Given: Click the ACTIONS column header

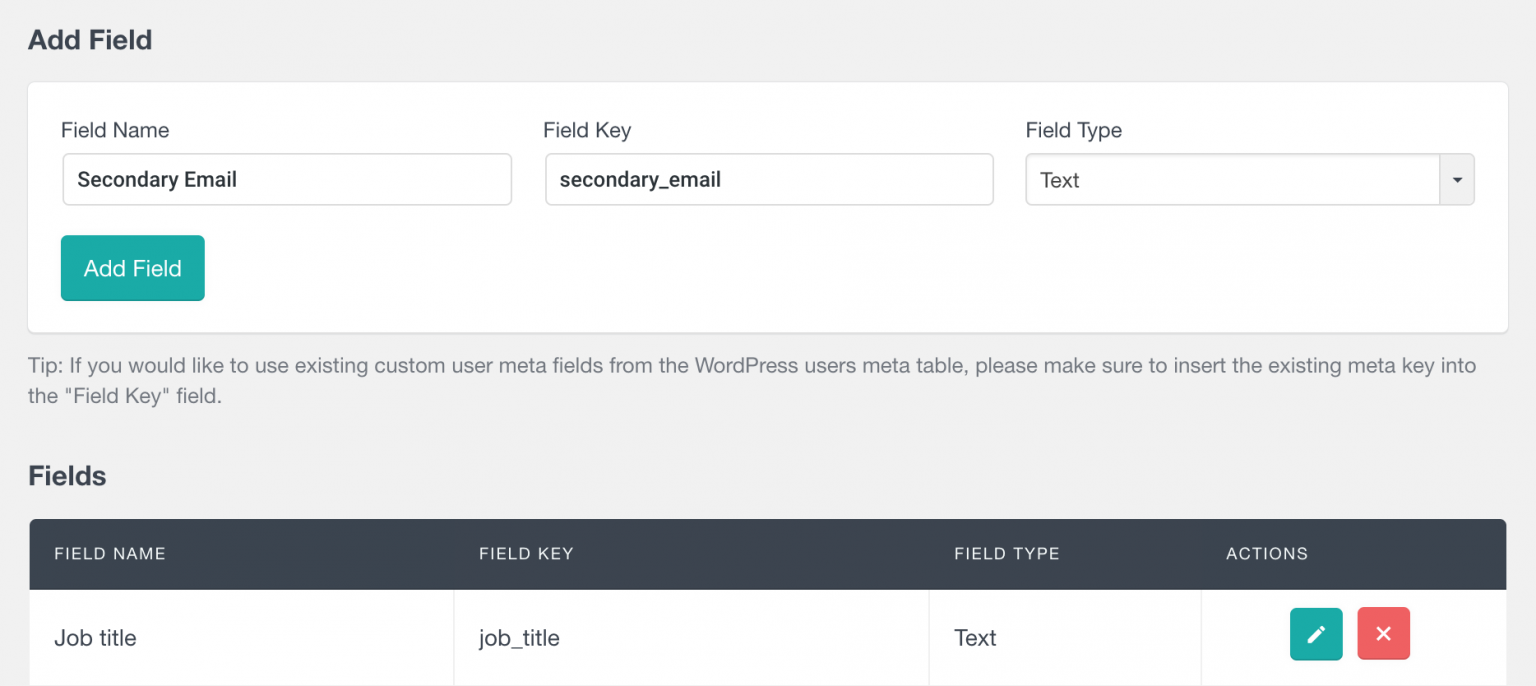Looking at the screenshot, I should click(1266, 553).
